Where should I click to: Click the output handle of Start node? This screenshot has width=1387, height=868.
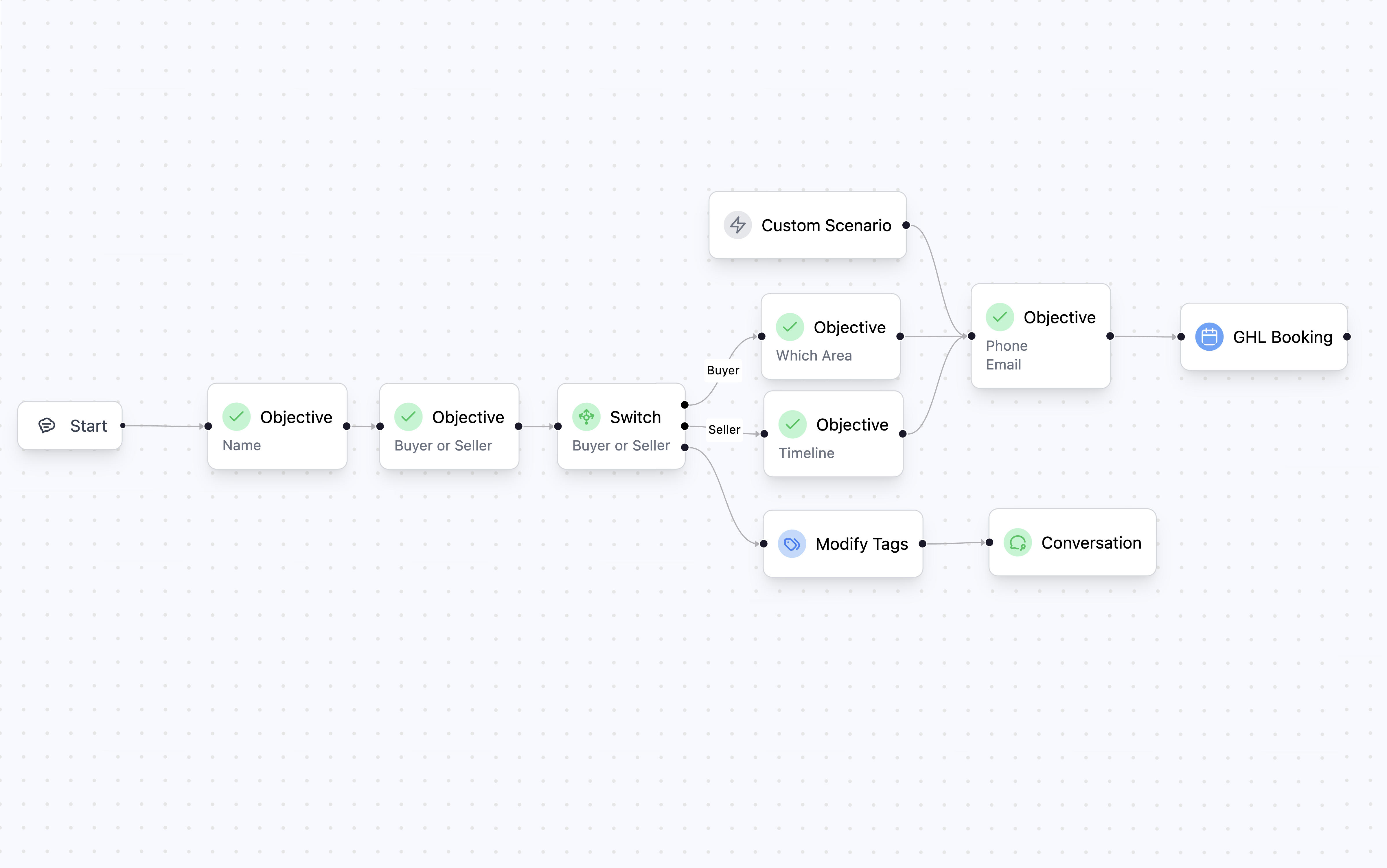click(123, 425)
